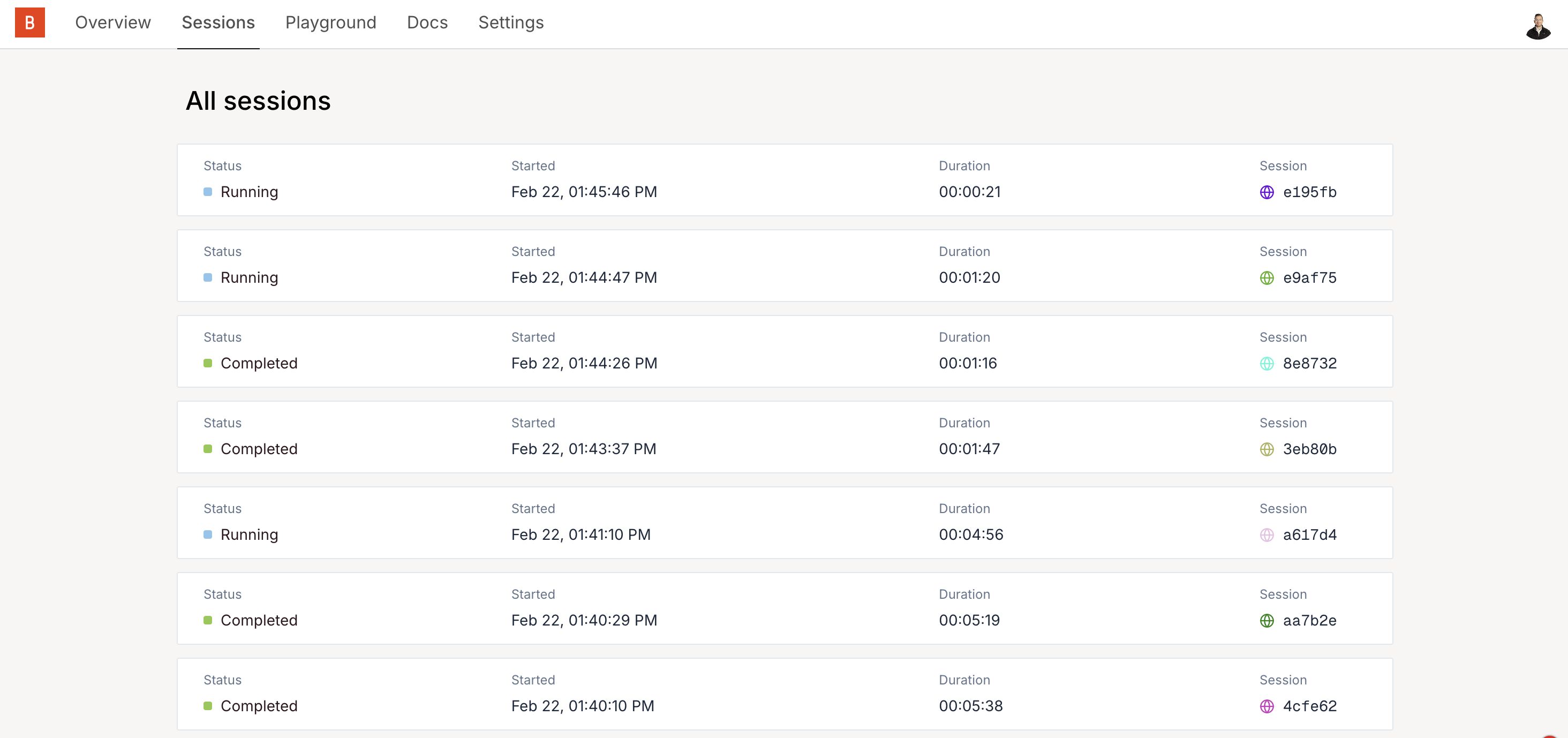Click Completed label in 4cfe62 row
Screen dimensions: 1568x738
(x=259, y=706)
